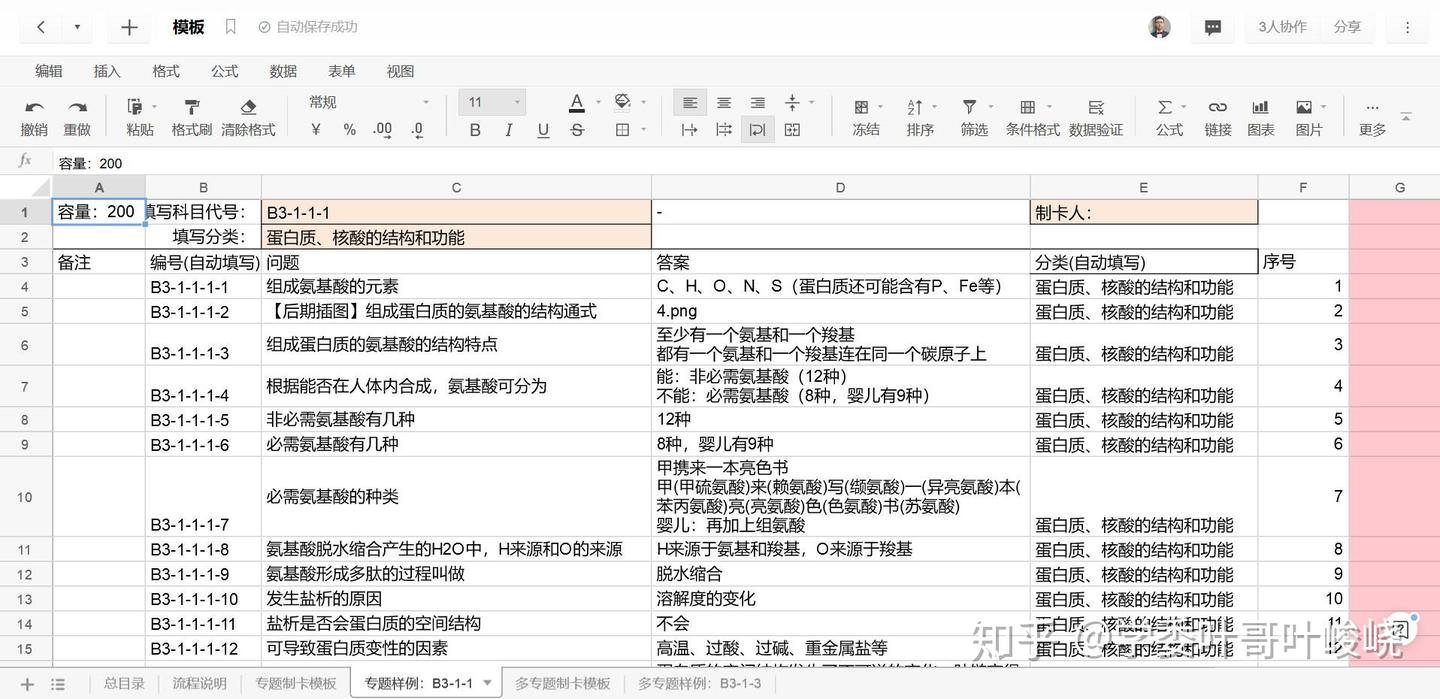Center-align cell text horizontally

tap(724, 103)
